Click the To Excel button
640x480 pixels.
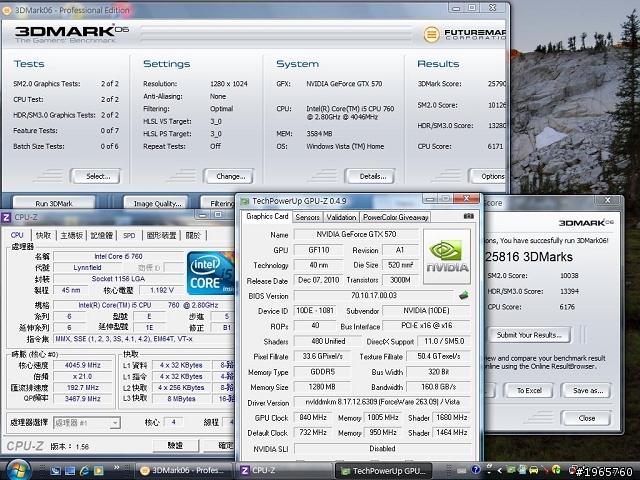pyautogui.click(x=529, y=390)
